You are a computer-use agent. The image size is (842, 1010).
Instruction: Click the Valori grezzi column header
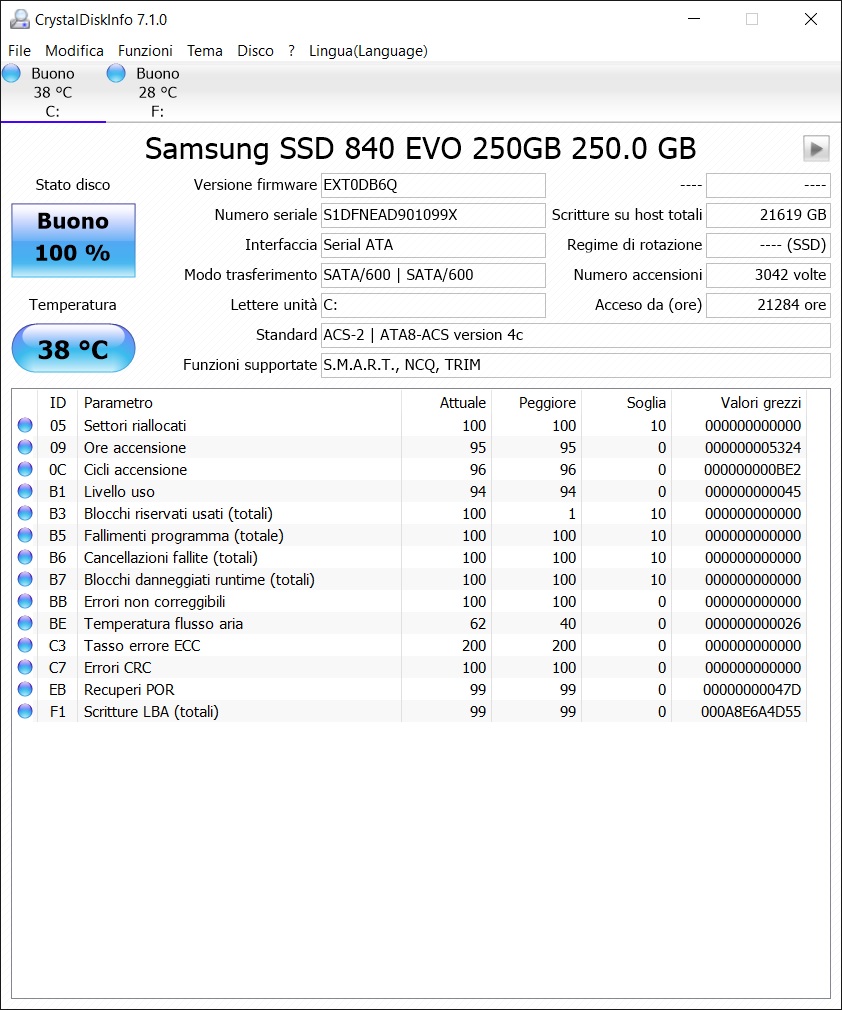[739, 403]
